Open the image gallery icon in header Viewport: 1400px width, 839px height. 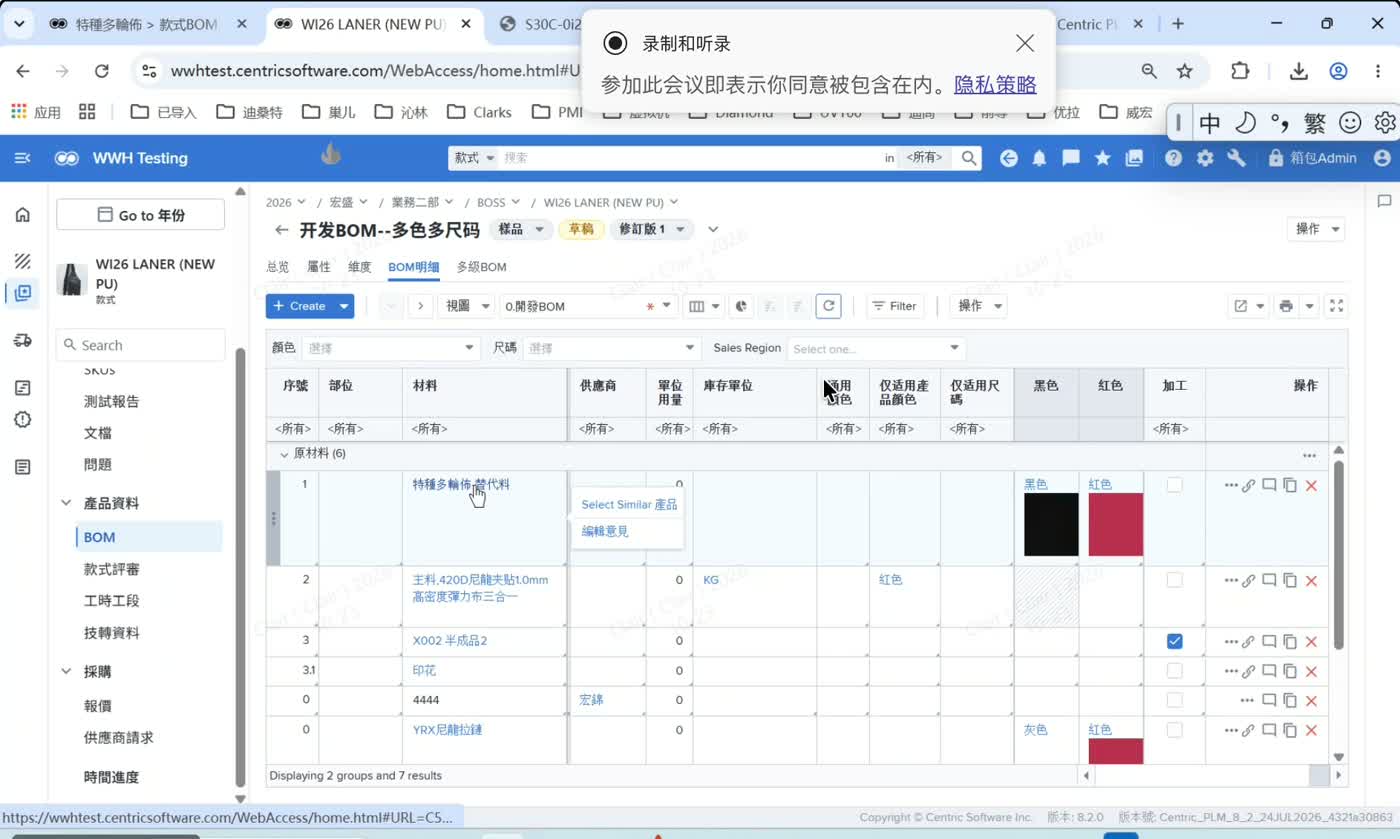tap(1134, 158)
